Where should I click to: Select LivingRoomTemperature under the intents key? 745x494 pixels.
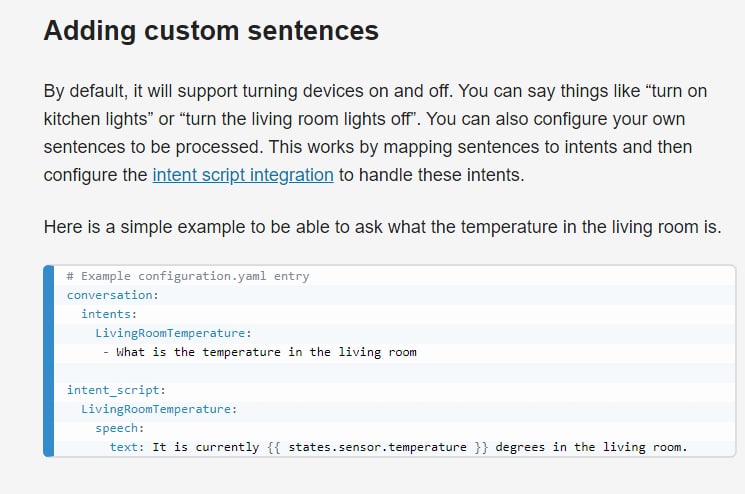(x=173, y=333)
